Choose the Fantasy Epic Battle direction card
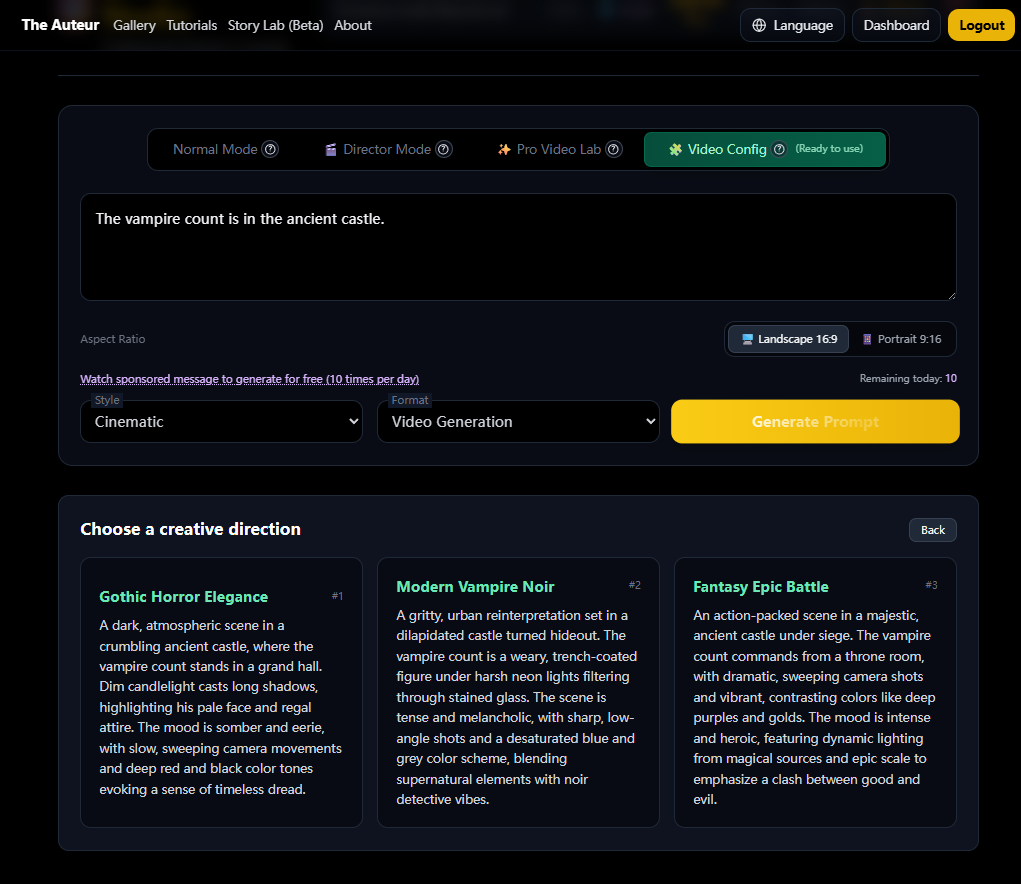 (x=815, y=693)
